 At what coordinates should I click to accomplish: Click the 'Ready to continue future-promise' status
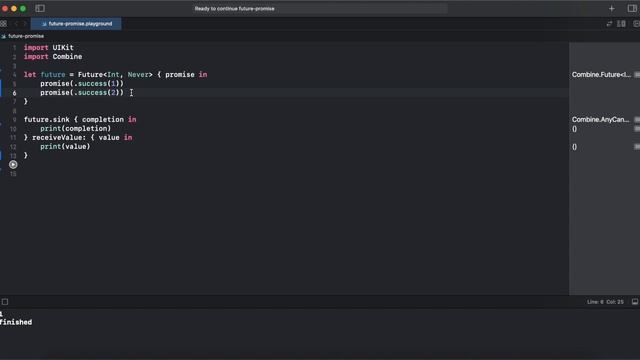[234, 9]
